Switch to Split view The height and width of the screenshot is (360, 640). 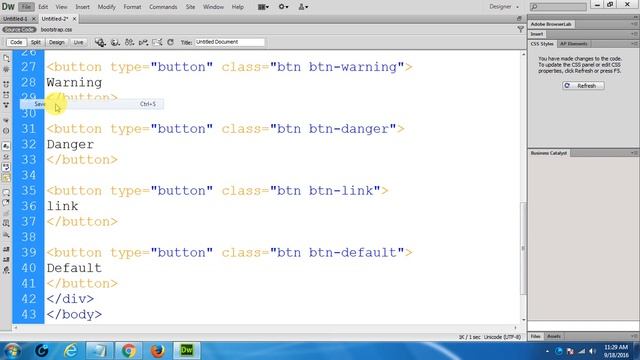tap(36, 42)
